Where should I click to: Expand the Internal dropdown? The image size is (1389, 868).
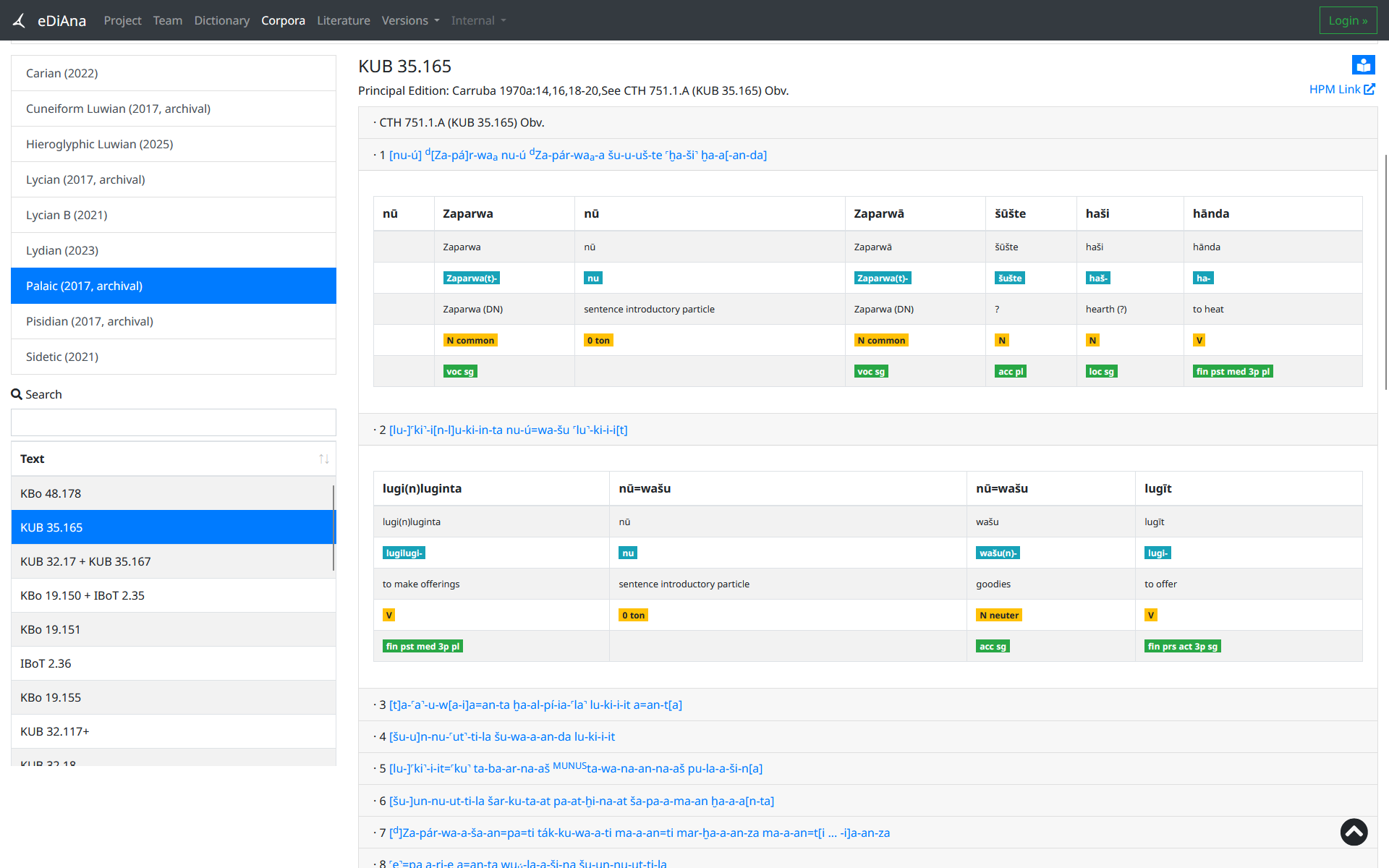478,20
